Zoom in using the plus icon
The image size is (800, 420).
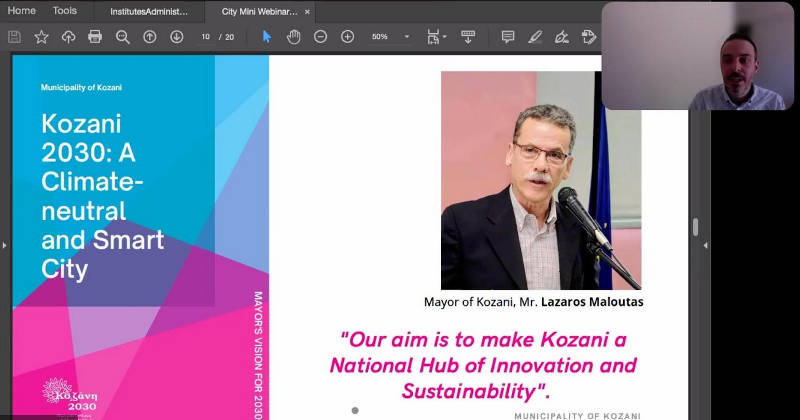click(x=347, y=37)
